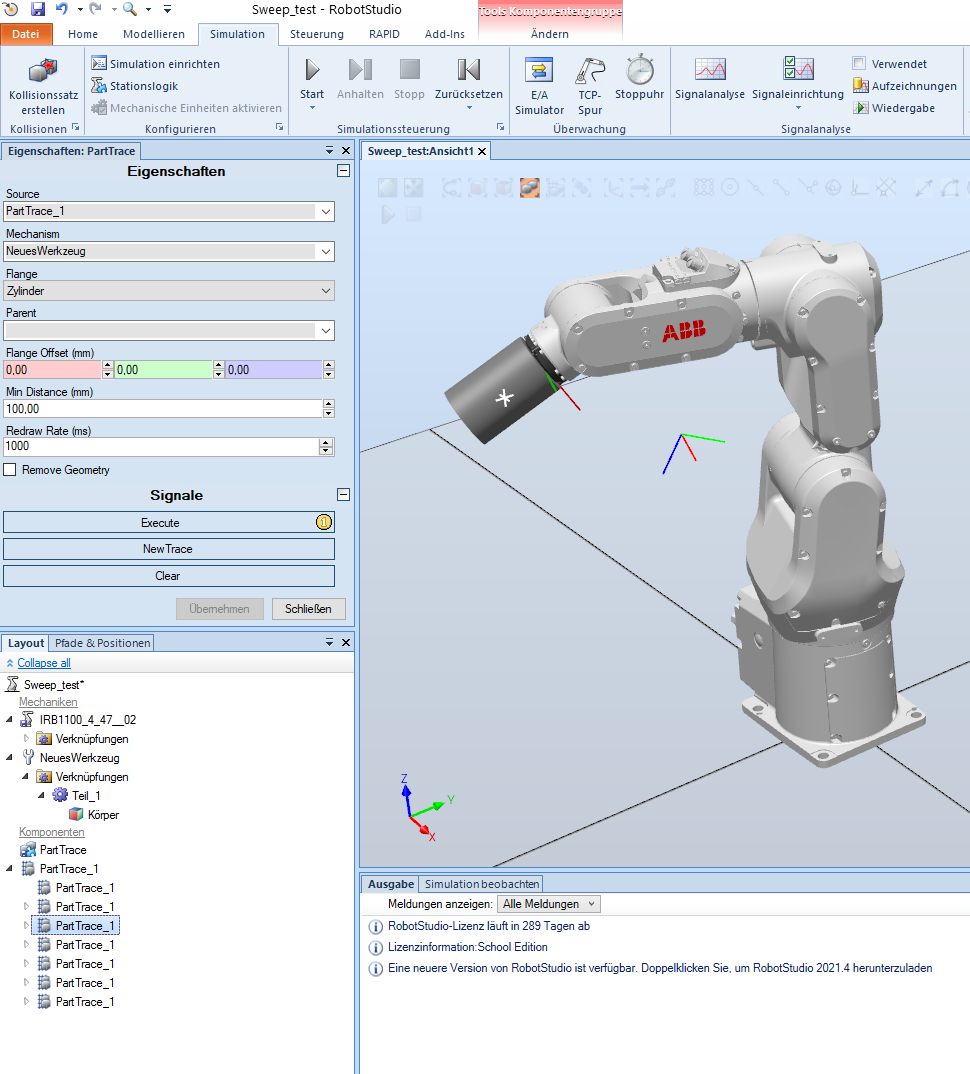Screen dimensions: 970x1074
Task: Open the Signaleinrichtung dropdown arrow
Action: point(798,108)
